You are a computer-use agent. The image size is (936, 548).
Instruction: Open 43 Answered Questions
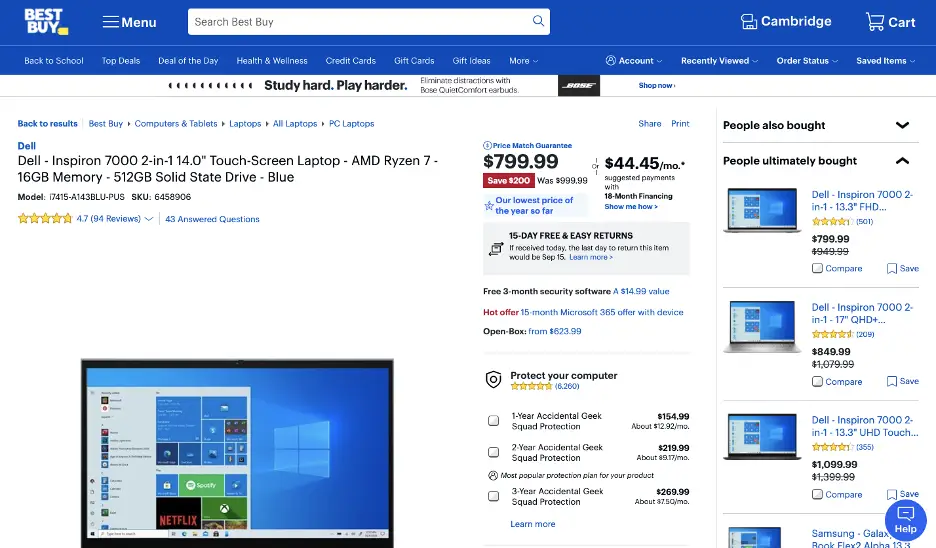pyautogui.click(x=212, y=219)
